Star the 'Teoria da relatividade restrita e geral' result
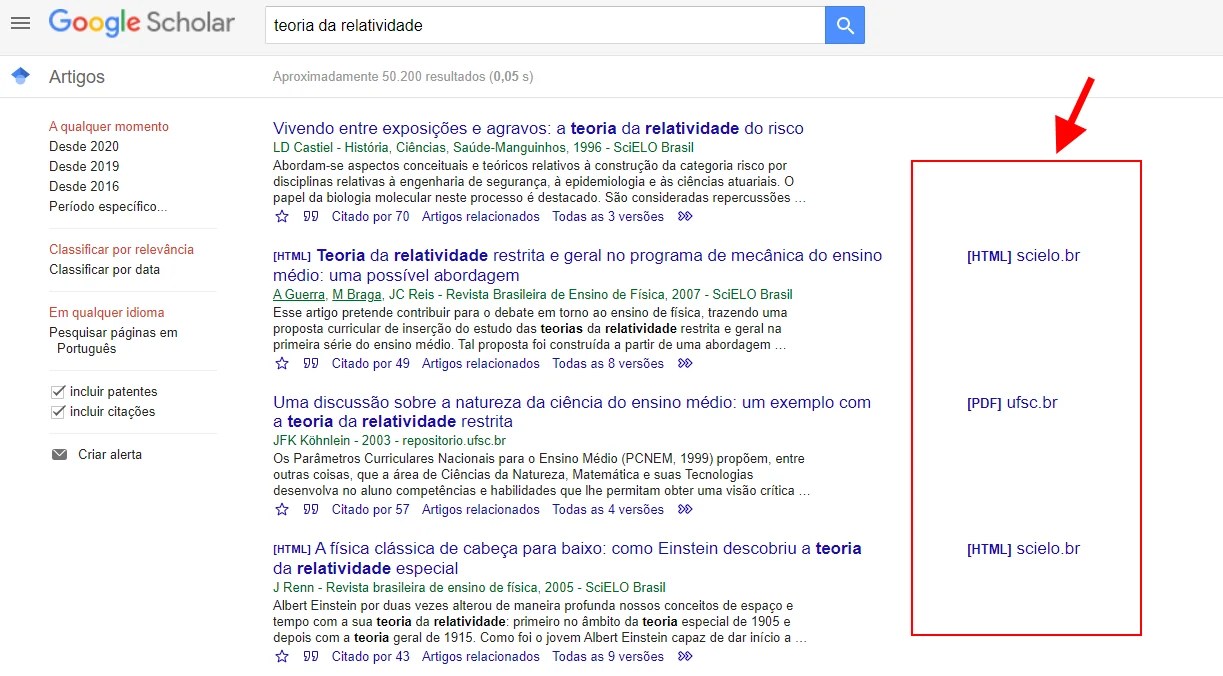The width and height of the screenshot is (1223, 676). 282,363
